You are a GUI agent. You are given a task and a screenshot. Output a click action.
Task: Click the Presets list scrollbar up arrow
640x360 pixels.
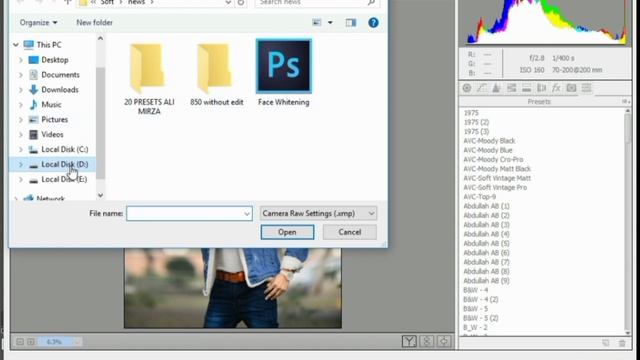pyautogui.click(x=627, y=111)
